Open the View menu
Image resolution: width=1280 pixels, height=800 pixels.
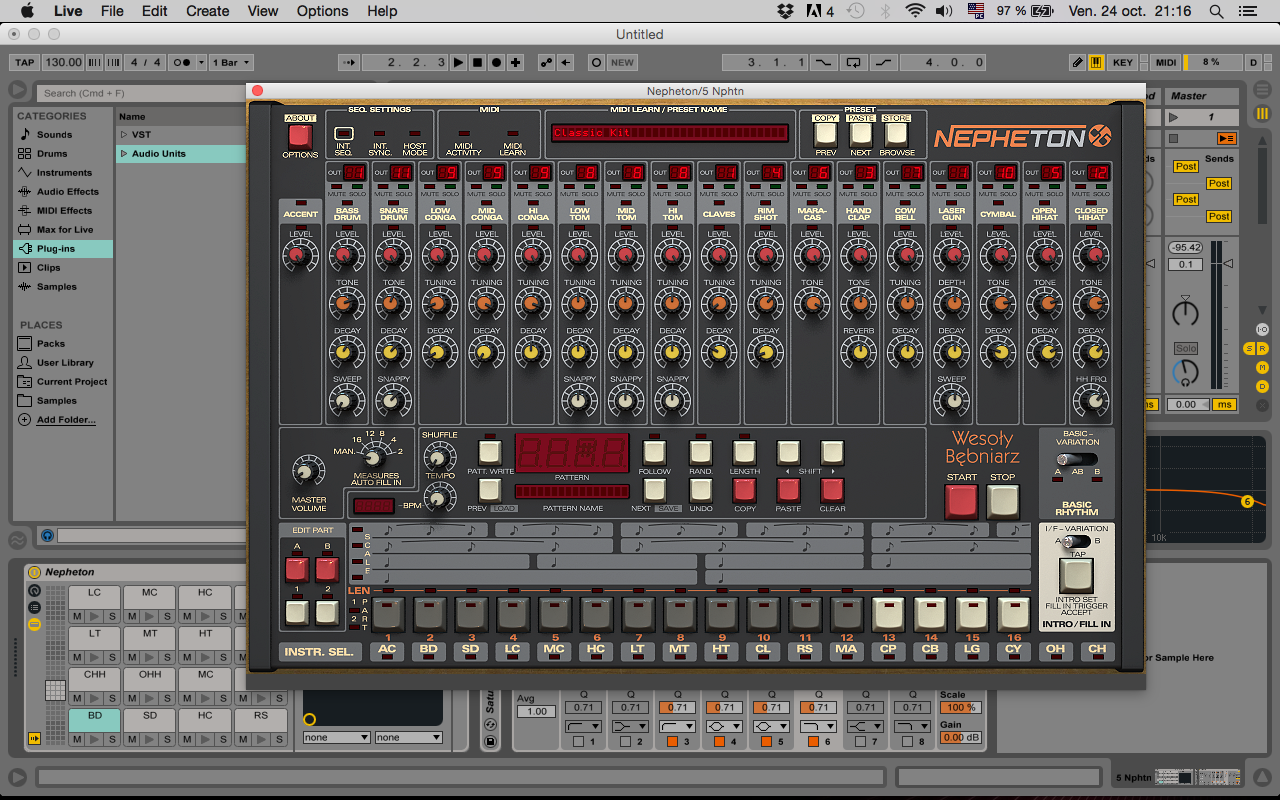pos(263,11)
